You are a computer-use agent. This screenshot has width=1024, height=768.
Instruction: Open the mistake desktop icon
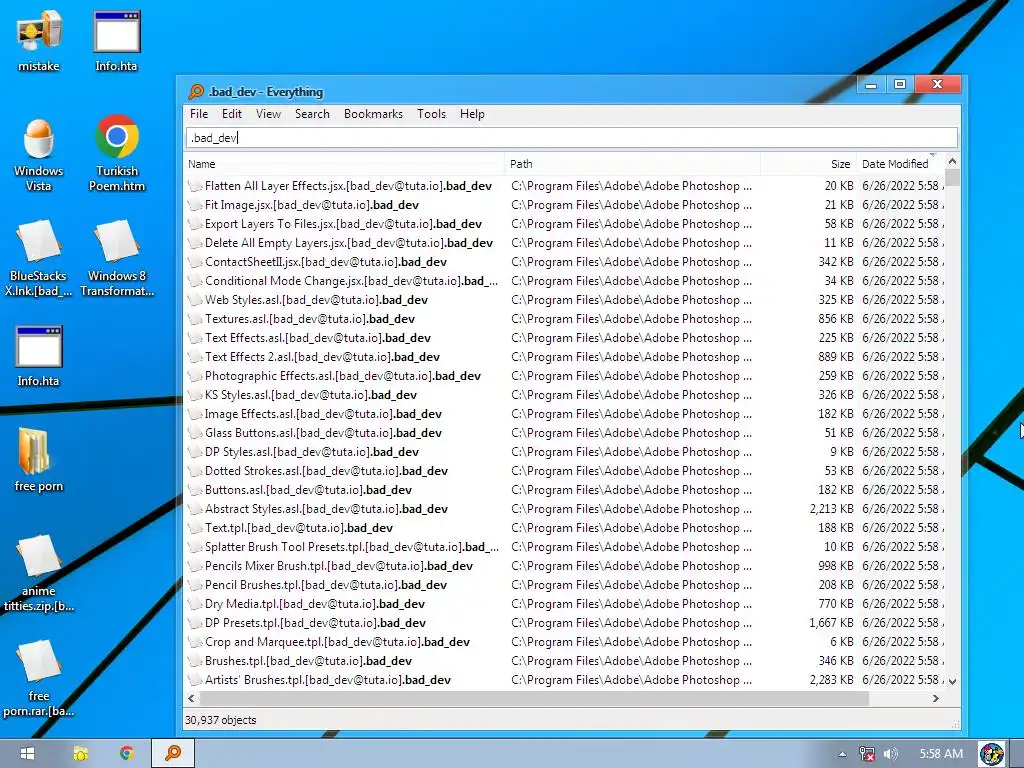[39, 41]
